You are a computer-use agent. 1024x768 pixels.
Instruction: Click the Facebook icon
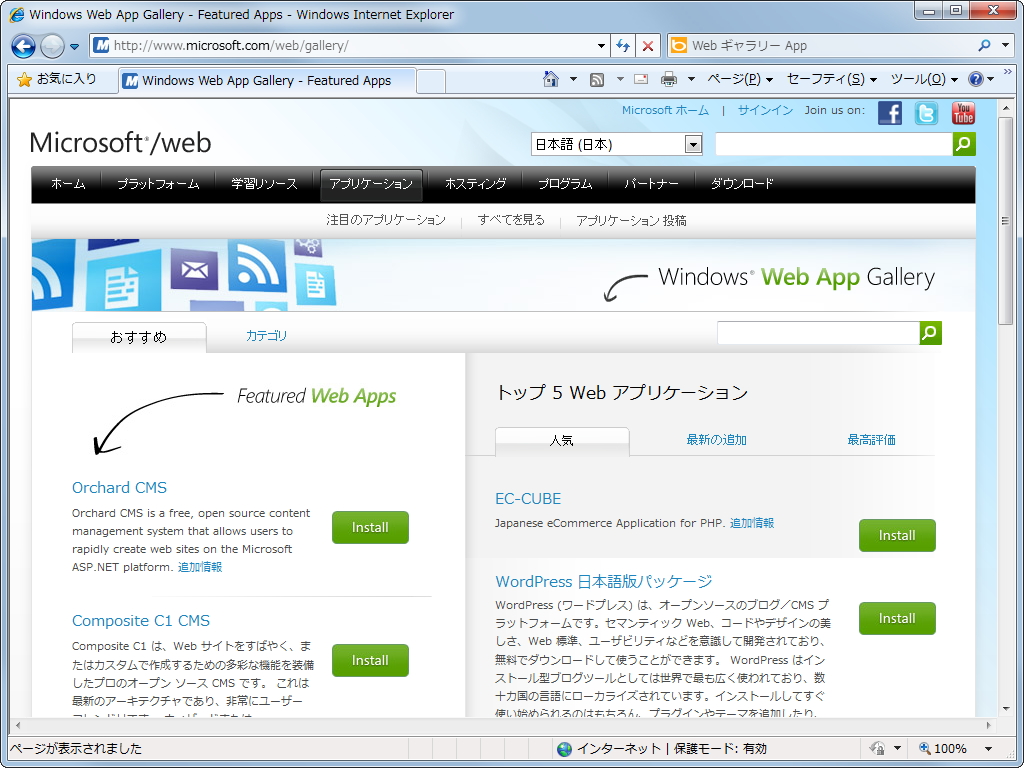[x=889, y=113]
